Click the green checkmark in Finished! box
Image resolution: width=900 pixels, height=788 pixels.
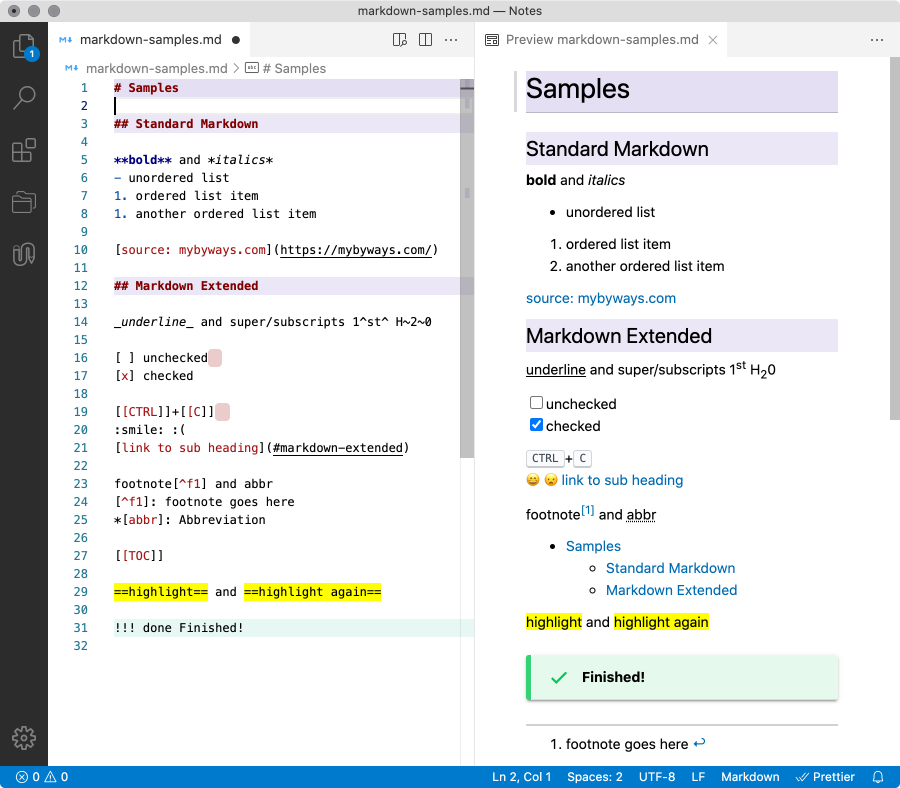coord(558,678)
